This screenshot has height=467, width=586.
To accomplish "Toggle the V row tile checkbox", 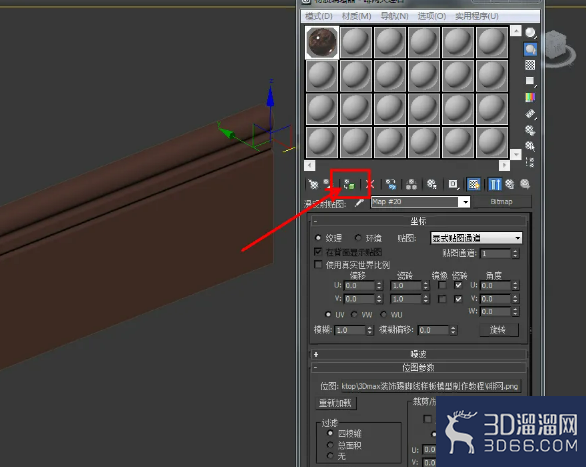I will tap(458, 299).
